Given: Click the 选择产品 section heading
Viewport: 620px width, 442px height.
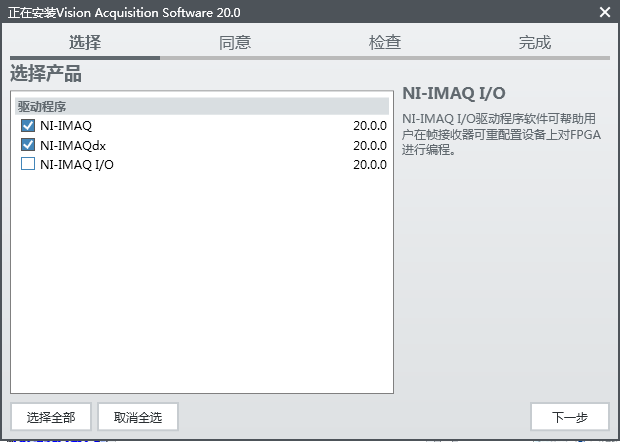Looking at the screenshot, I should click(x=46, y=74).
